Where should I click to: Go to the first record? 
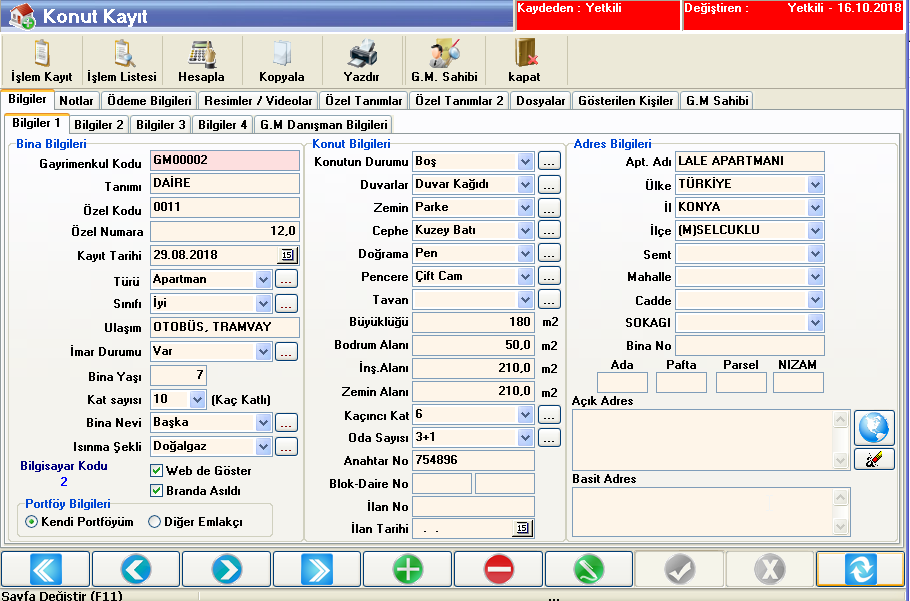click(x=46, y=569)
